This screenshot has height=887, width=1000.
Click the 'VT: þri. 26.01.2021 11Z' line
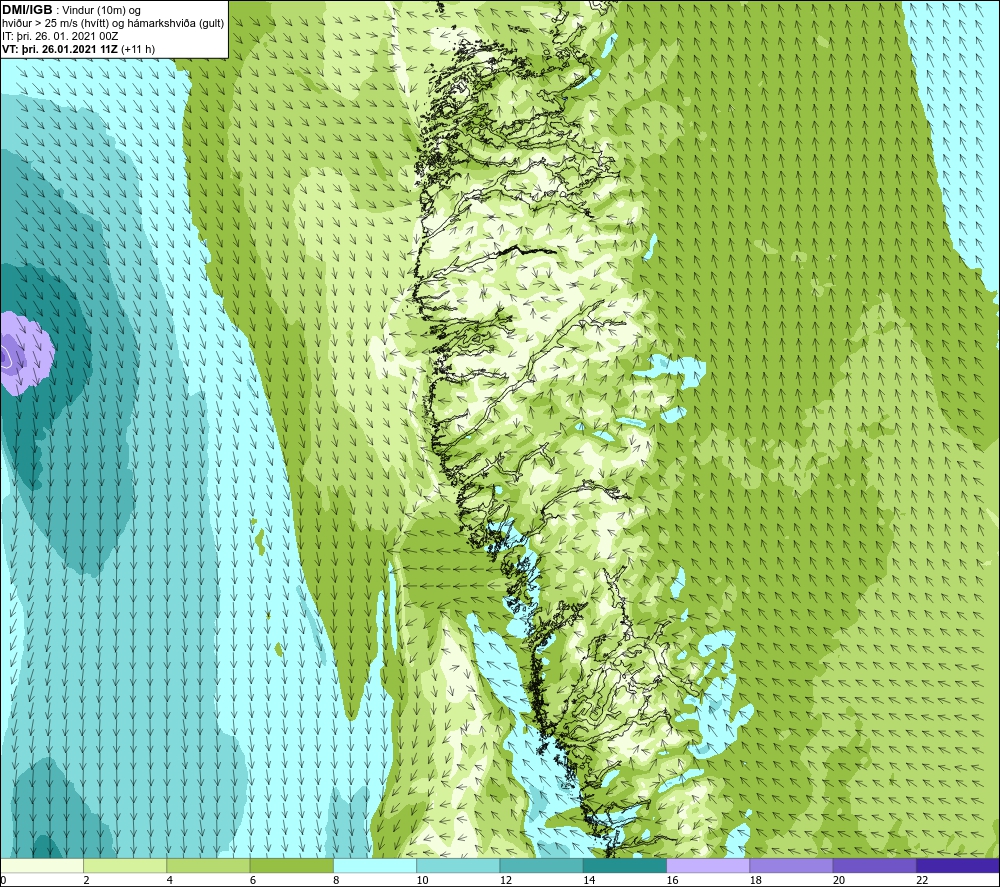click(60, 49)
